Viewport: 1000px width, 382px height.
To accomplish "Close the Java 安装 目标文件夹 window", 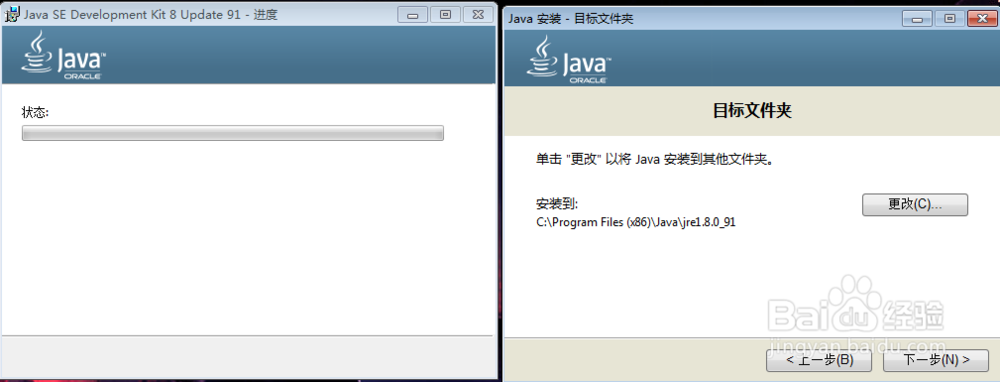I will (982, 18).
